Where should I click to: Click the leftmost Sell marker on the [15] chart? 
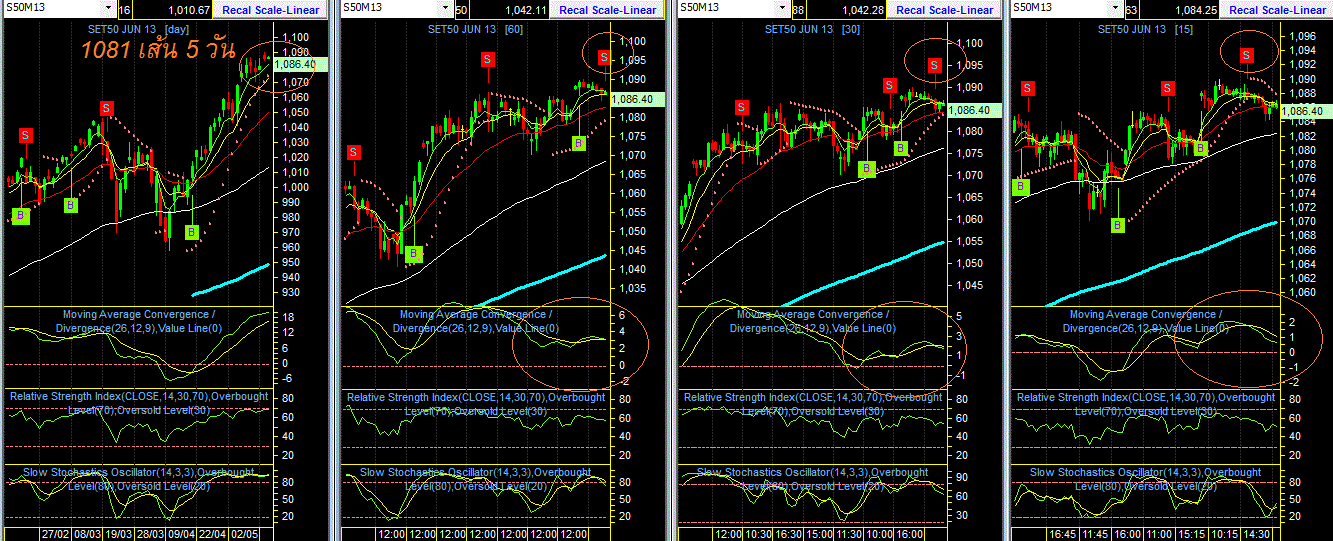coord(1029,88)
